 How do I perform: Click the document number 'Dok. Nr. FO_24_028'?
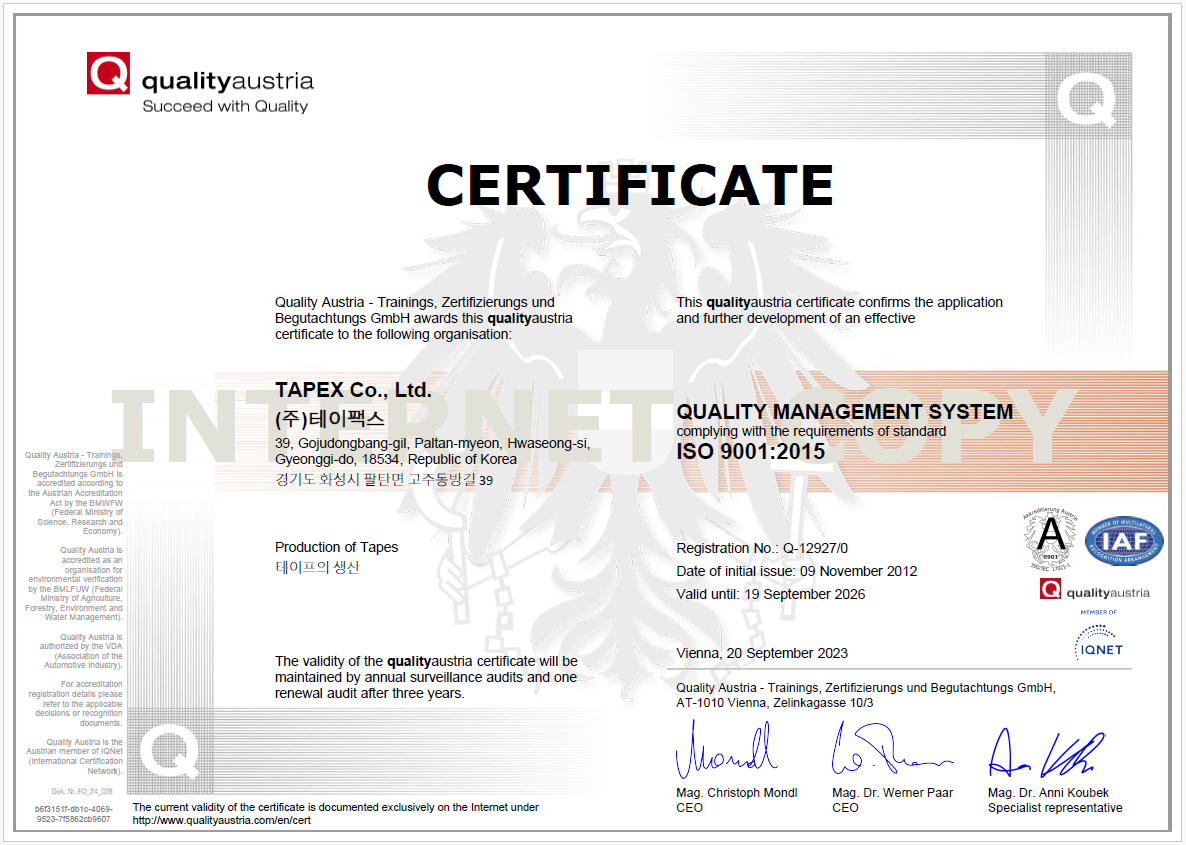point(82,792)
